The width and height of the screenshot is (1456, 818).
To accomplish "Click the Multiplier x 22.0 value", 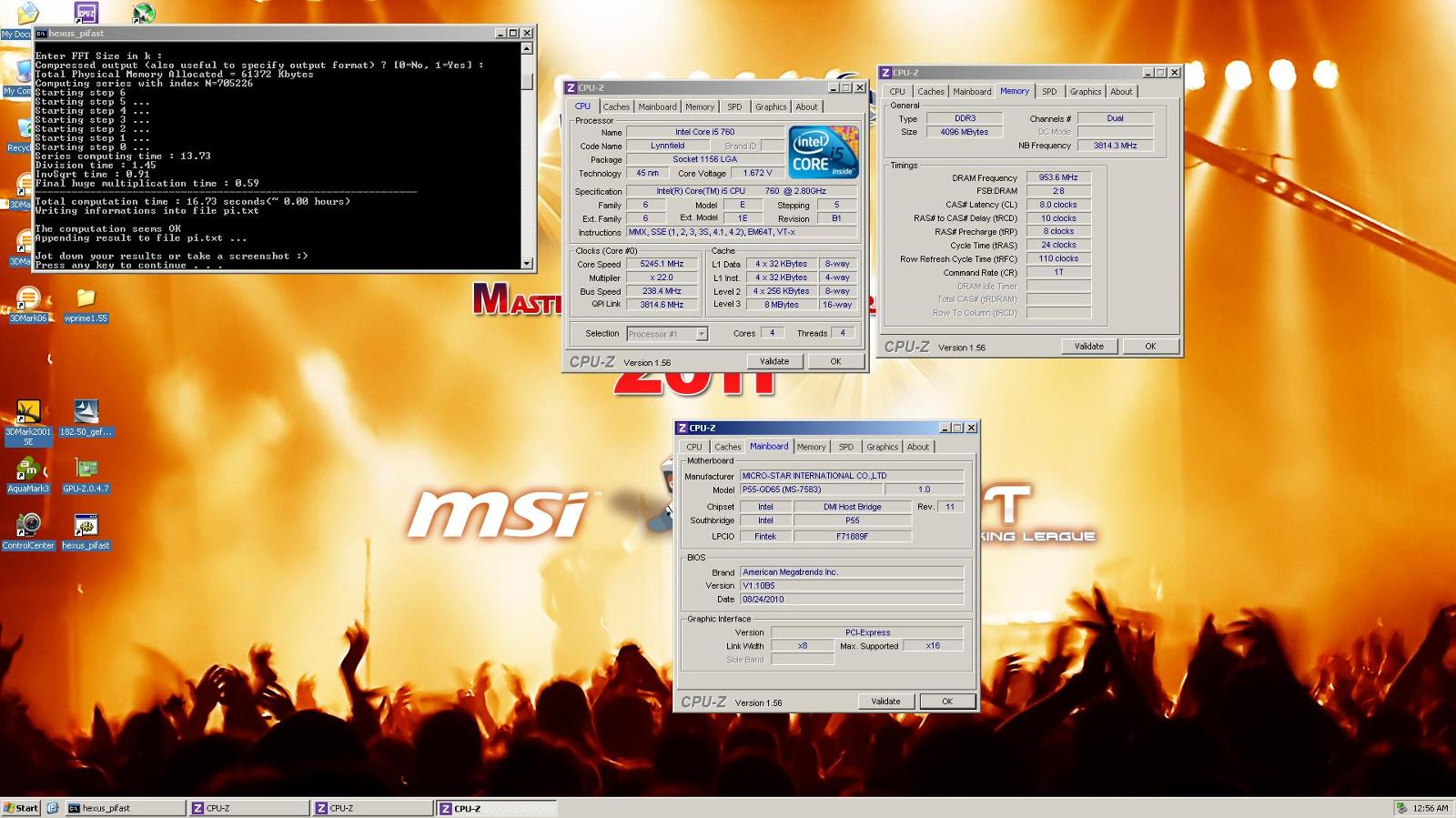I will [662, 278].
